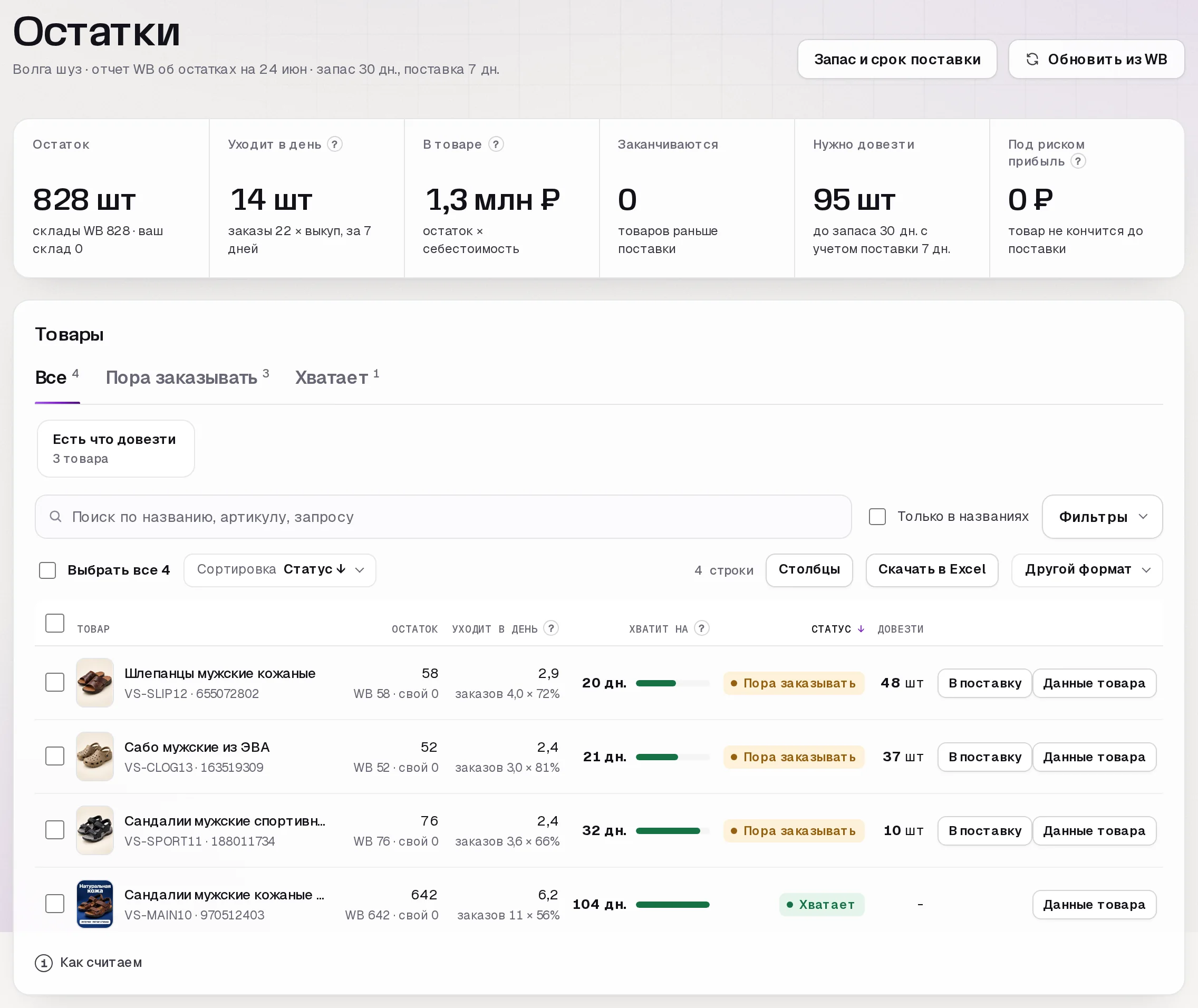Click help icon beside ХВАТИТ НА column header
Viewport: 1198px width, 1008px height.
click(702, 628)
